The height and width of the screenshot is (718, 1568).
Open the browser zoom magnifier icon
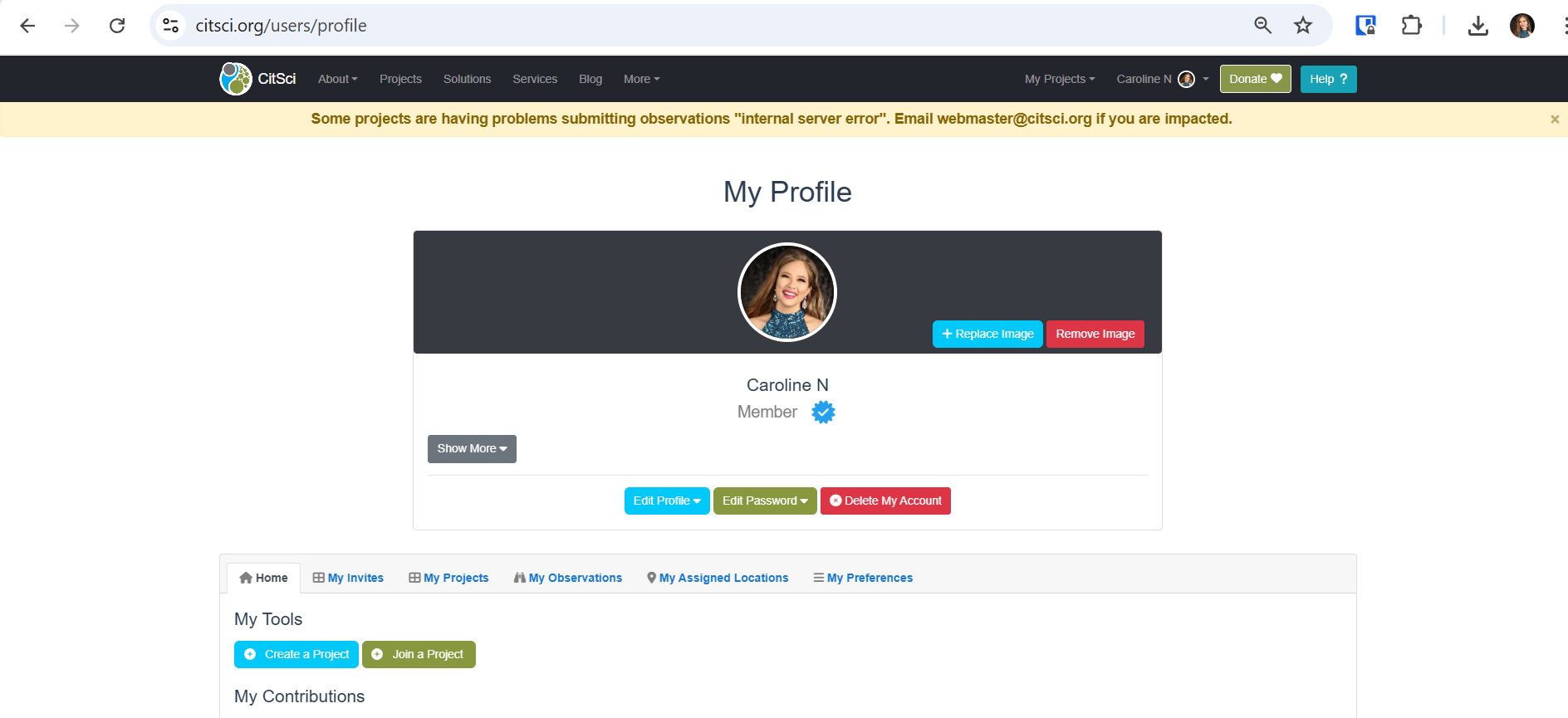(x=1262, y=26)
